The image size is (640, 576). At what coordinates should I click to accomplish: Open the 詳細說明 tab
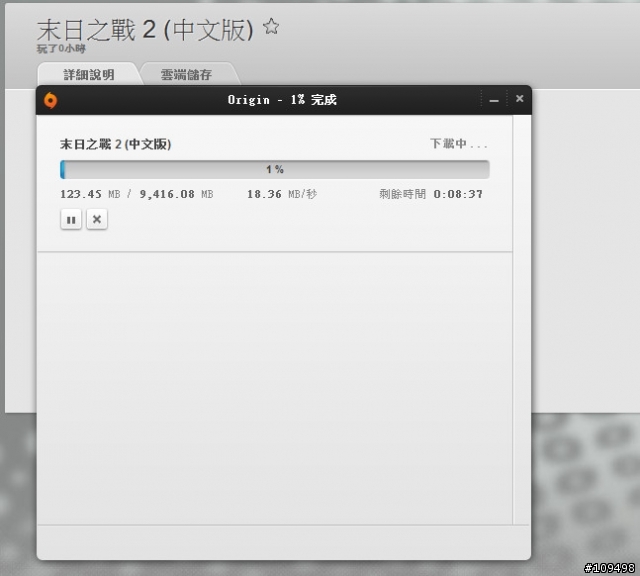pos(89,74)
